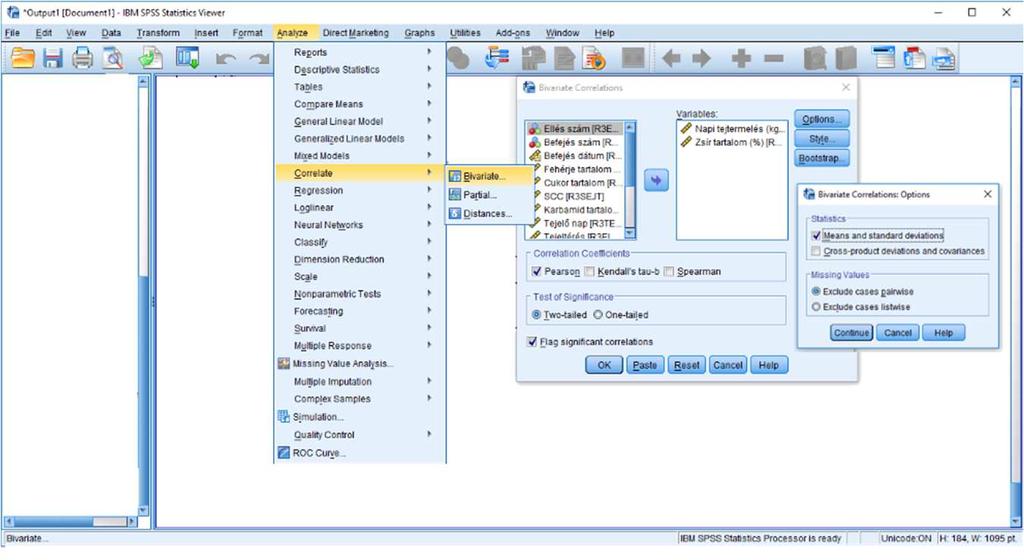Viewport: 1024px width, 560px height.
Task: Click the Print toolbar icon
Action: pos(82,59)
